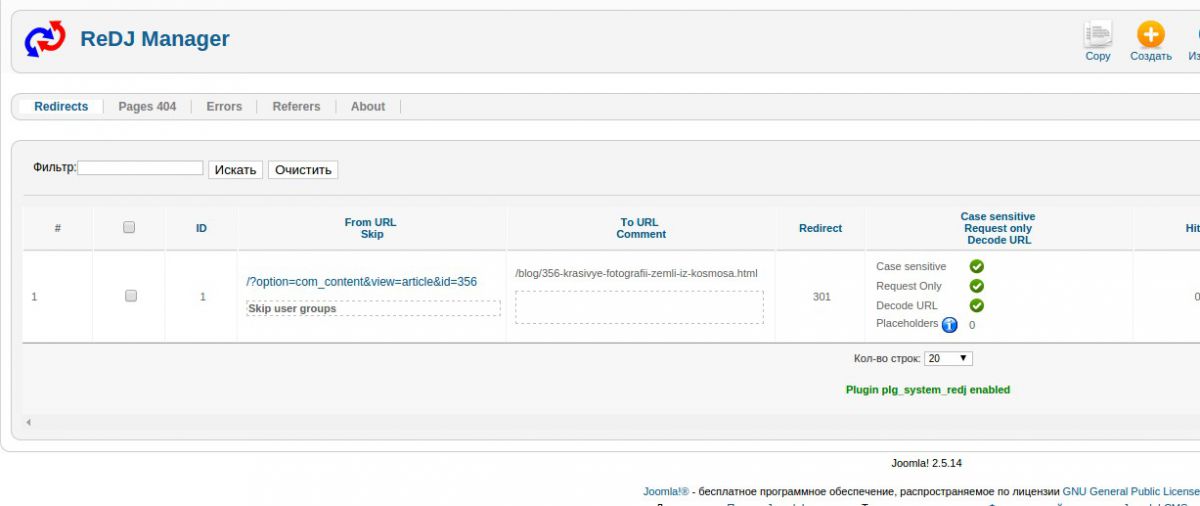Image resolution: width=1200 pixels, height=506 pixels.
Task: Sort by Decode URL column header
Action: click(x=999, y=240)
